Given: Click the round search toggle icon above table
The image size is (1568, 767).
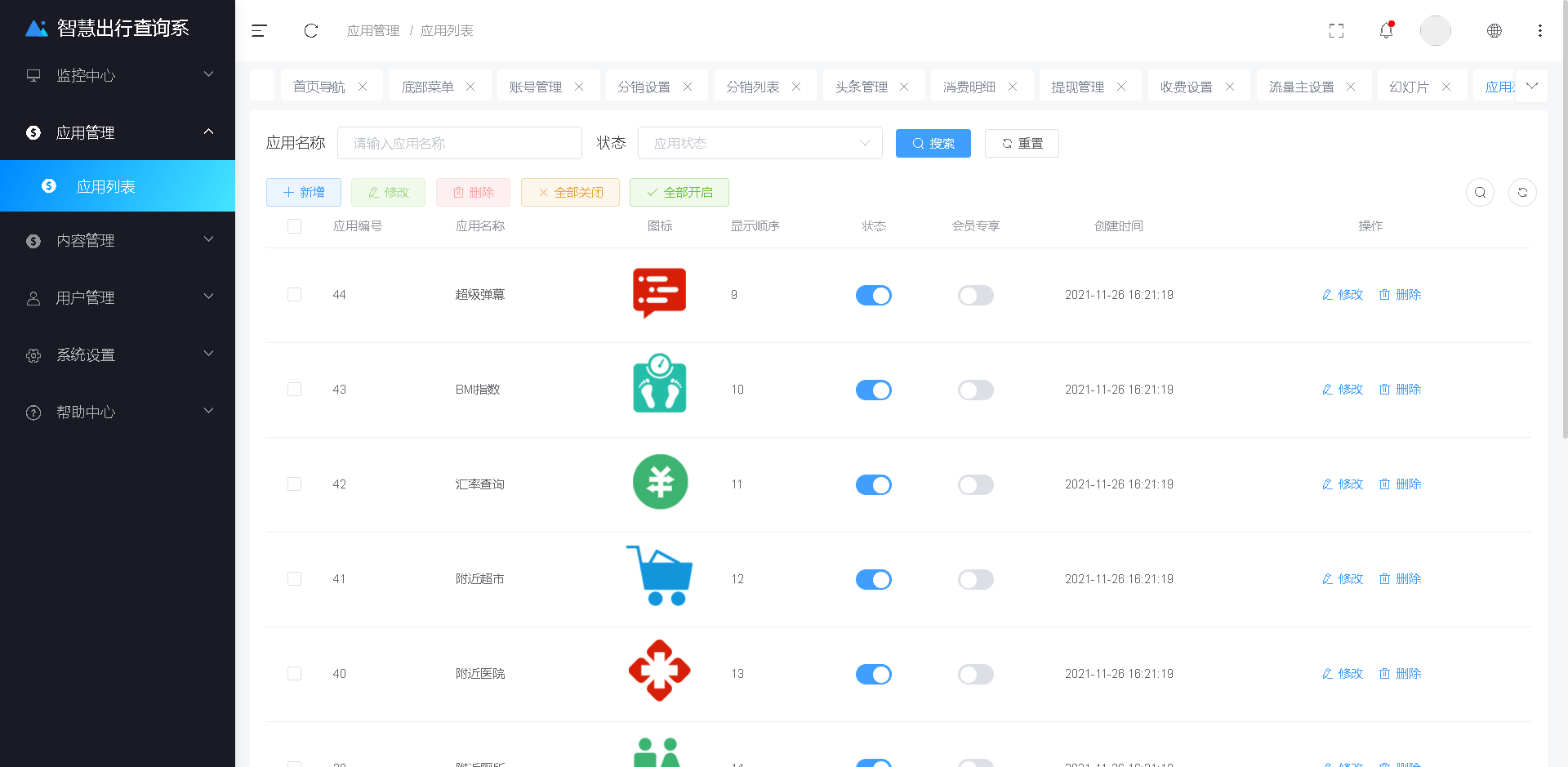Looking at the screenshot, I should [1480, 193].
